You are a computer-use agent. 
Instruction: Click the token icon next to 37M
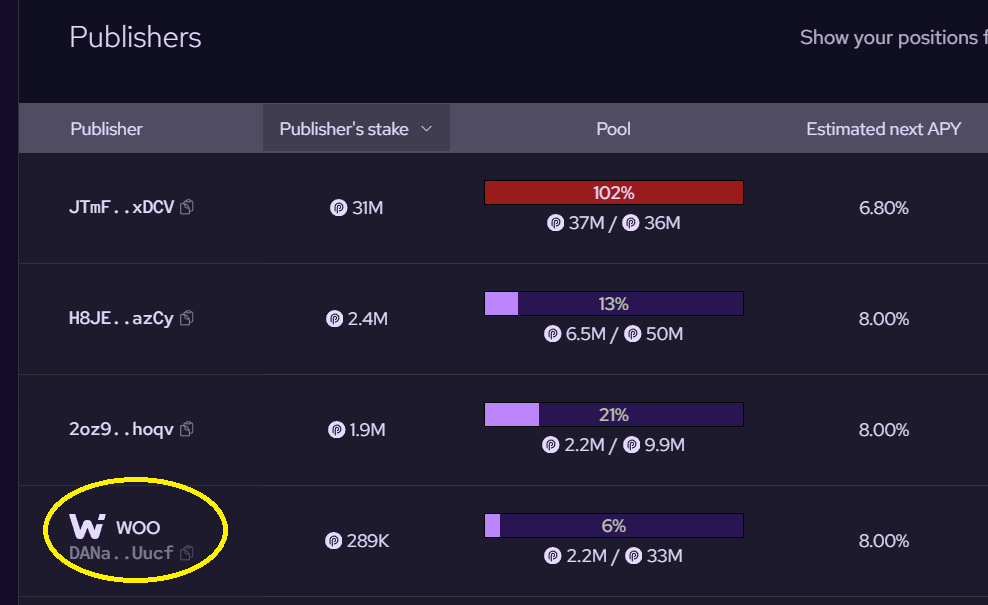(x=555, y=223)
